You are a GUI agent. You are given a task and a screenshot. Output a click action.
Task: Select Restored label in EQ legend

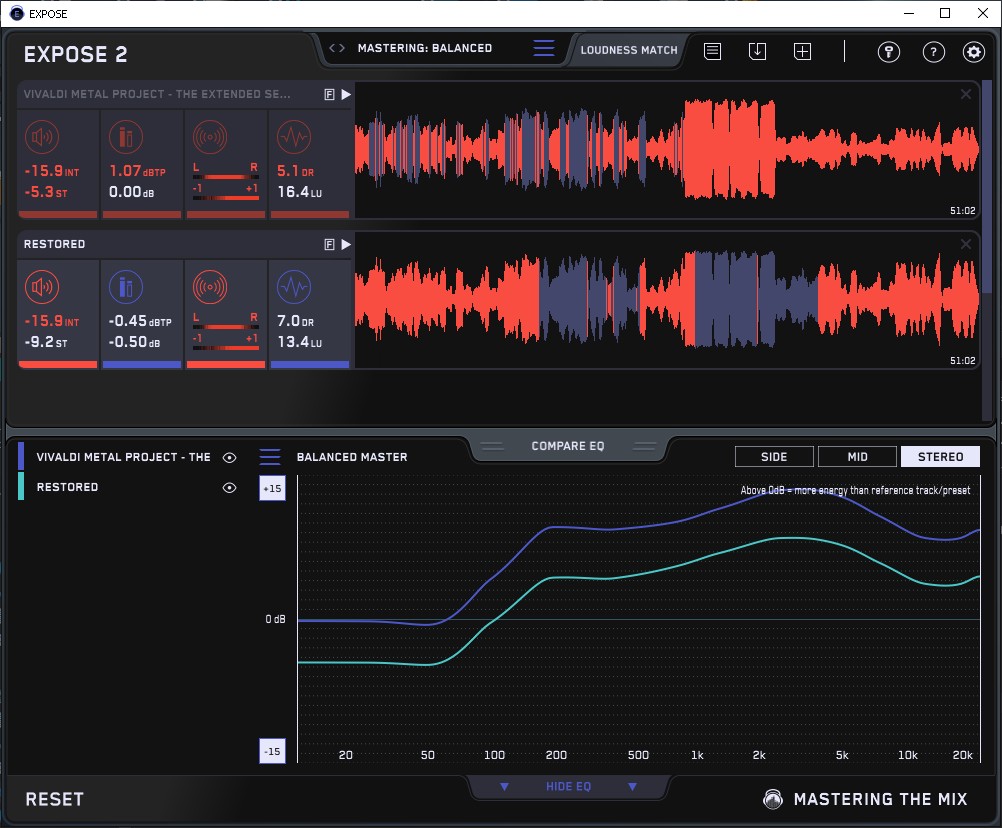[67, 487]
